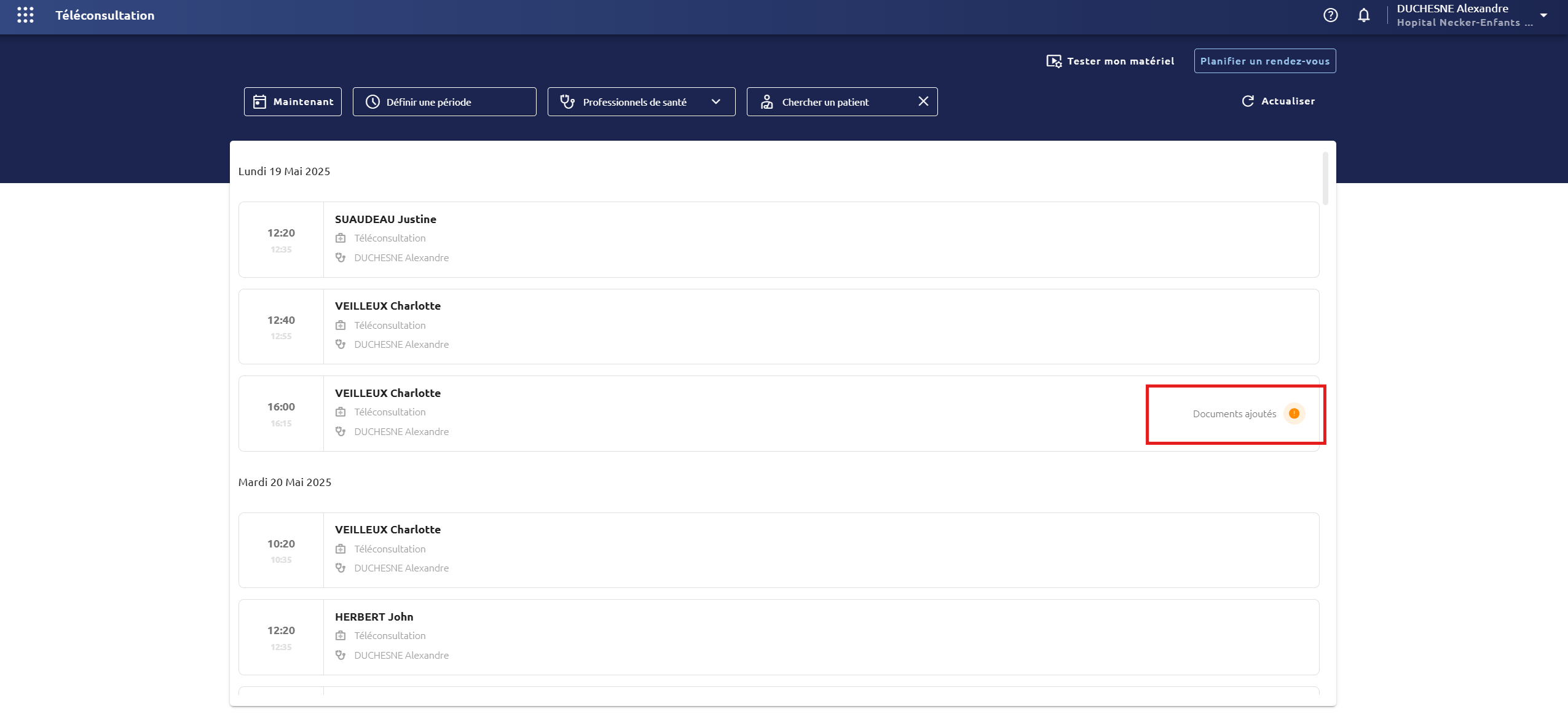
Task: Click stethoscope icon in SUAUDEAU Justine row
Action: pos(341,257)
